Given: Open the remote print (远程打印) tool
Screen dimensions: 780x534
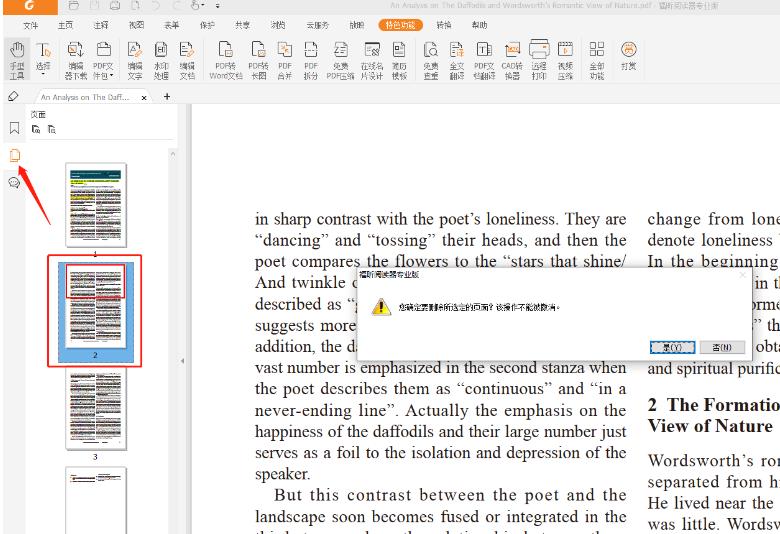Looking at the screenshot, I should [539, 58].
